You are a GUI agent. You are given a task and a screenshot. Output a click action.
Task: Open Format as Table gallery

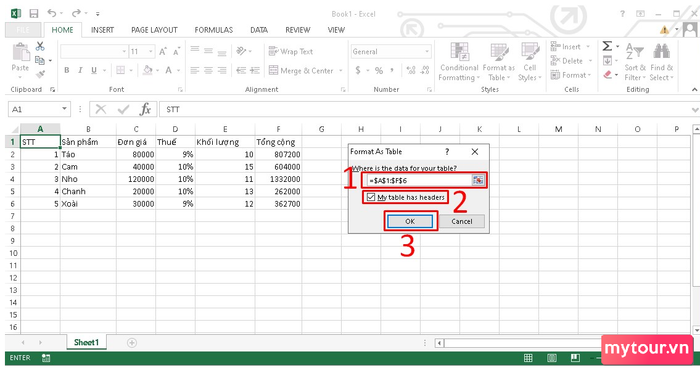point(499,62)
